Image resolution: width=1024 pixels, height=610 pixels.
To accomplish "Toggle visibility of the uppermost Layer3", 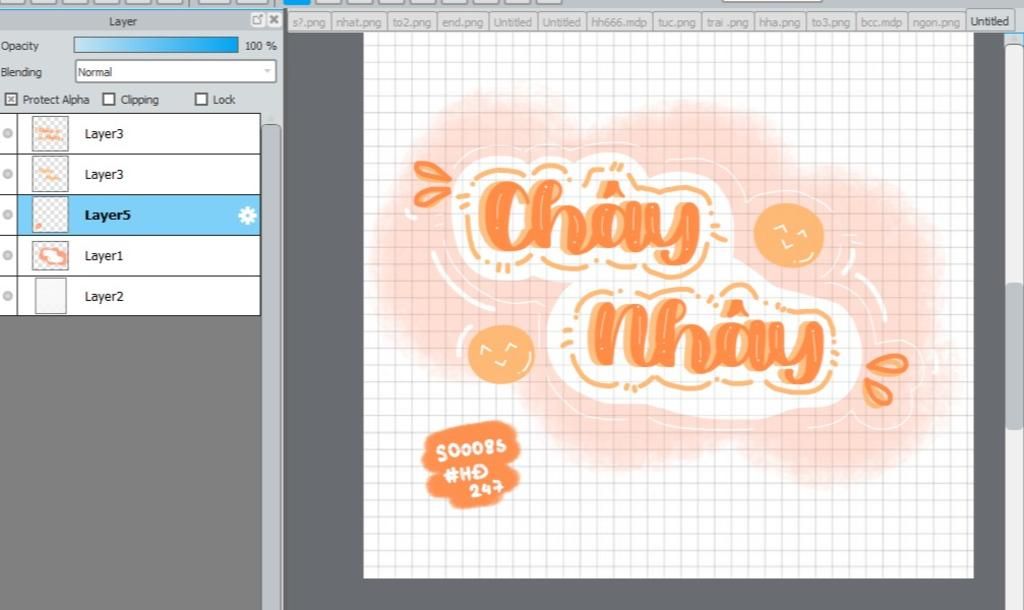I will pos(8,133).
